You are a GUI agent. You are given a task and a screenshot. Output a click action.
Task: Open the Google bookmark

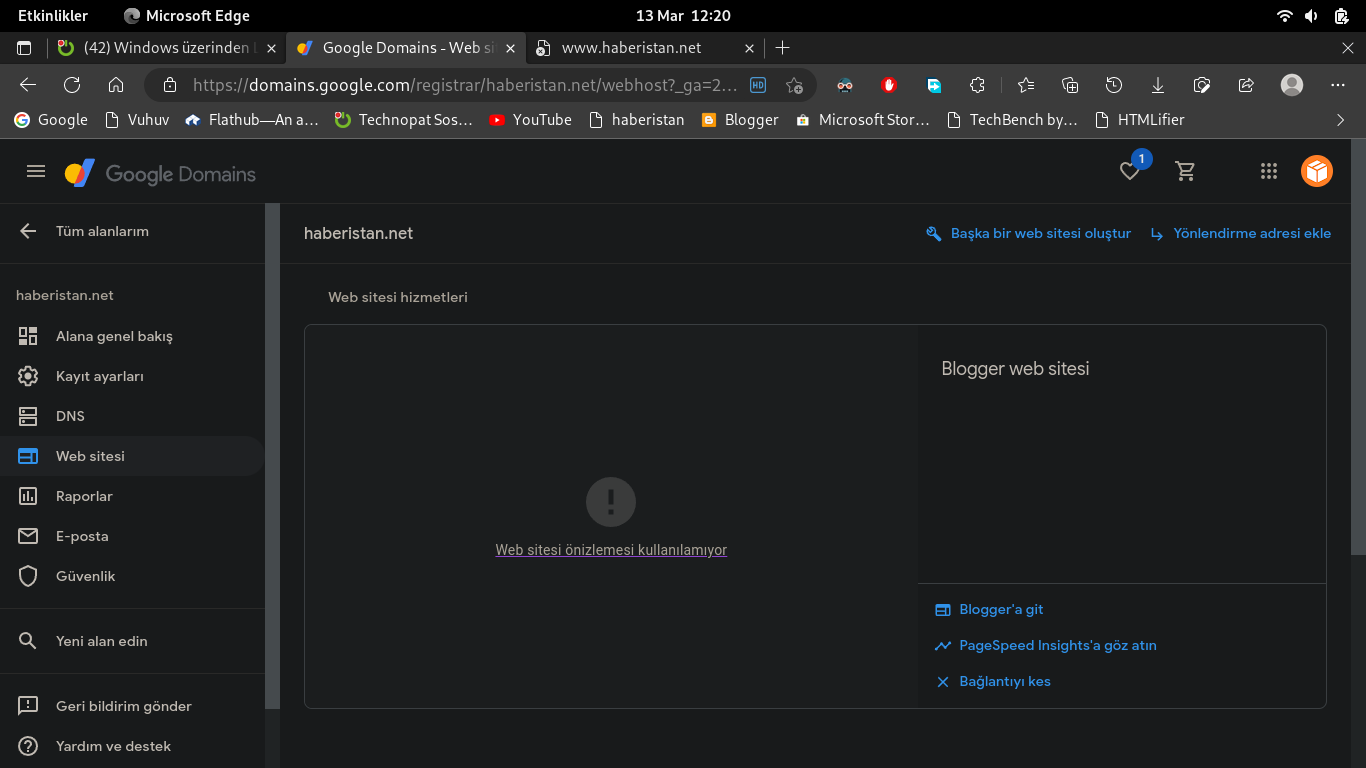51,120
